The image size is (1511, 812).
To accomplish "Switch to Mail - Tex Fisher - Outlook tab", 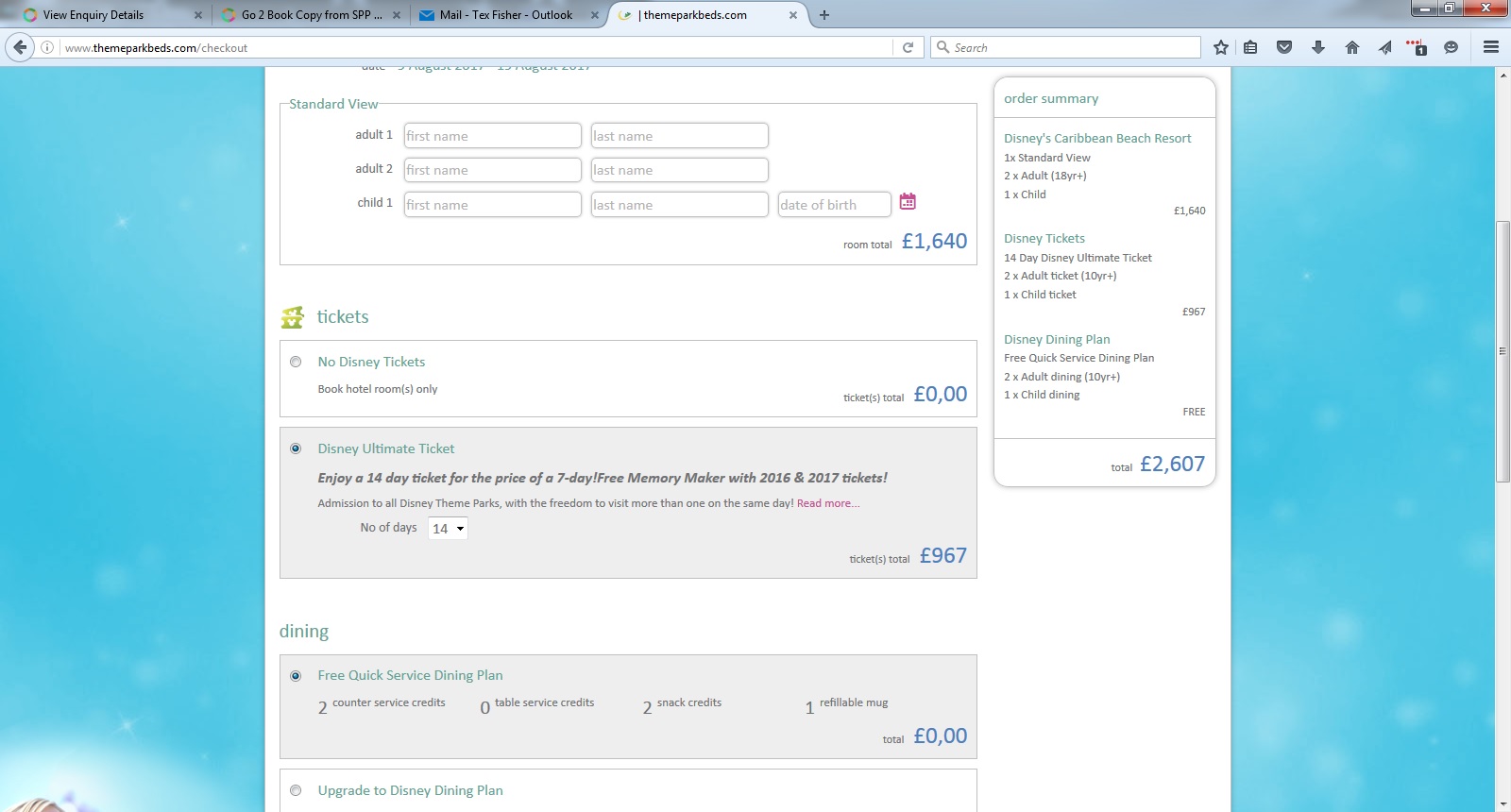I will tap(508, 15).
